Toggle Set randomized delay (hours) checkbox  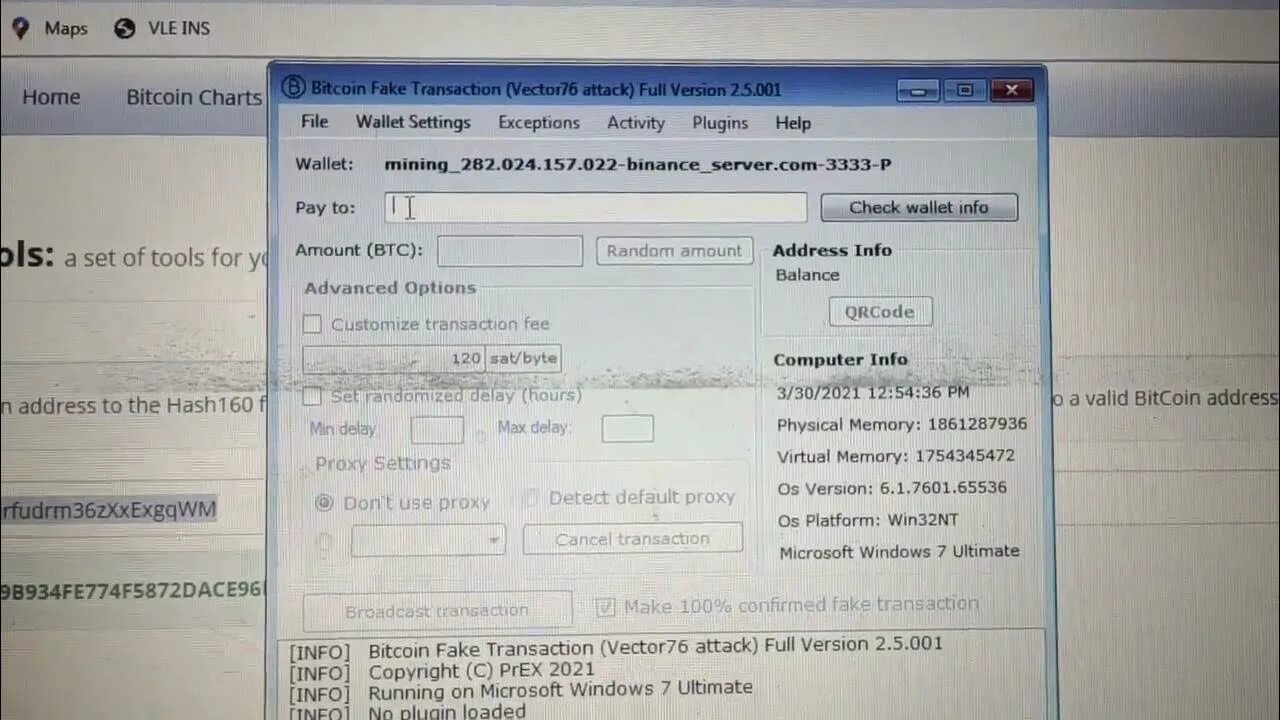click(x=313, y=396)
